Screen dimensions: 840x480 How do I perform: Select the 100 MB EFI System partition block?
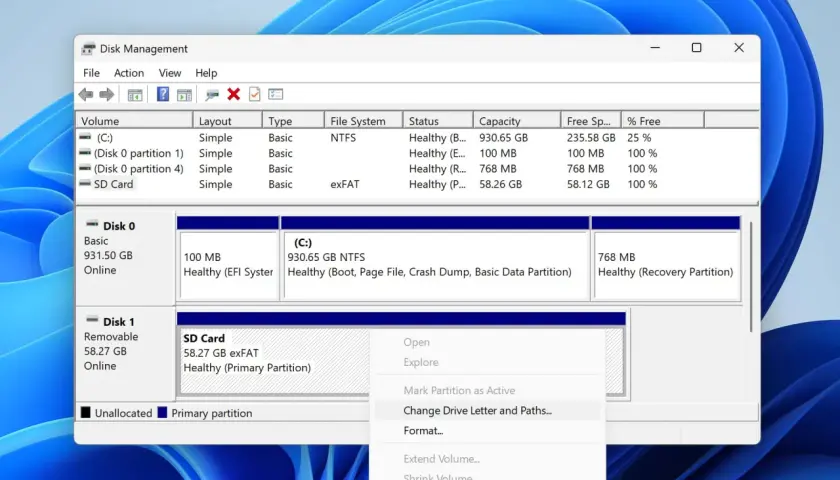[228, 259]
